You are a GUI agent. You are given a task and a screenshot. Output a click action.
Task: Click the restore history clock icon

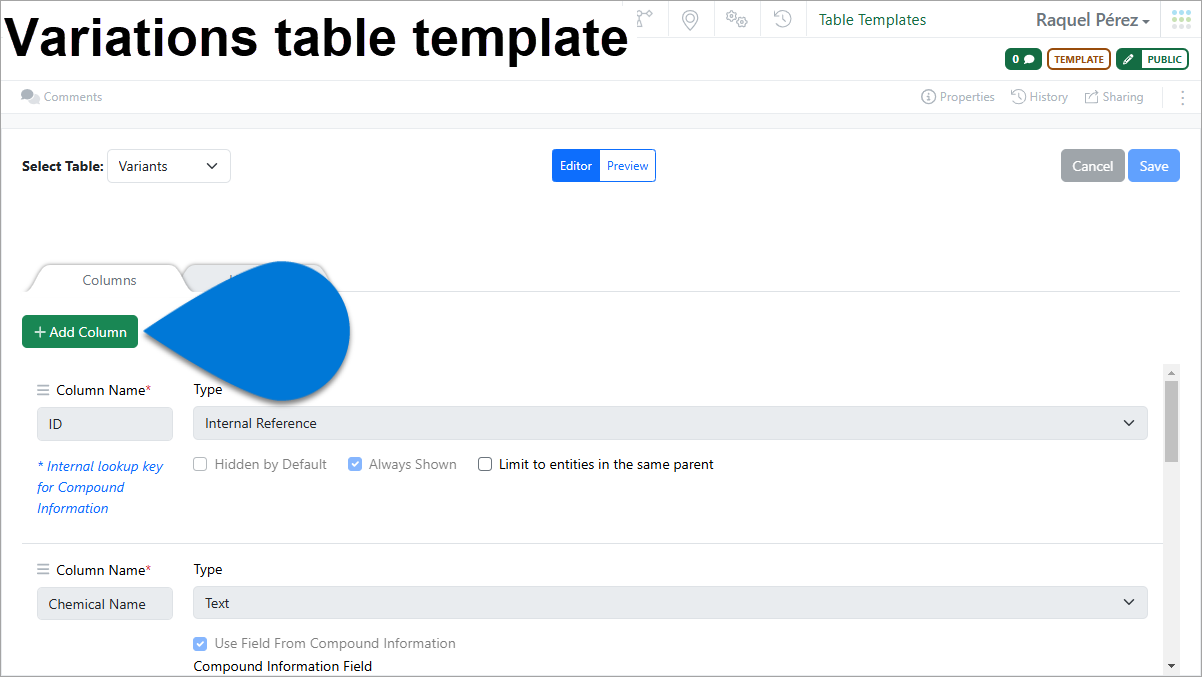782,19
